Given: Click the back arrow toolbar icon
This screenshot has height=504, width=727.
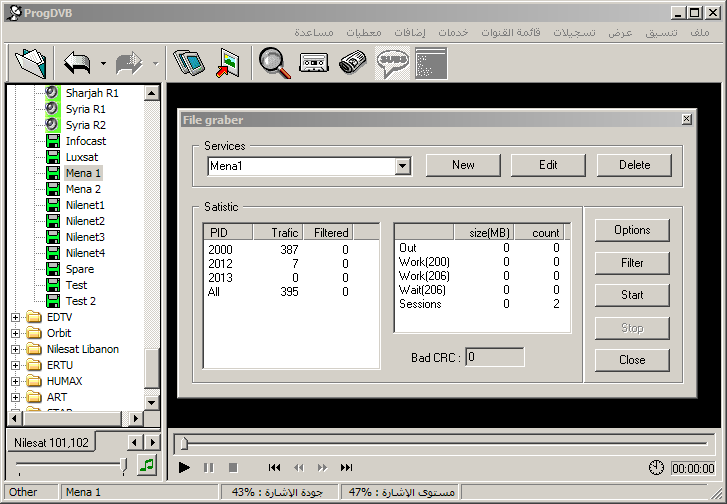Looking at the screenshot, I should [x=78, y=63].
